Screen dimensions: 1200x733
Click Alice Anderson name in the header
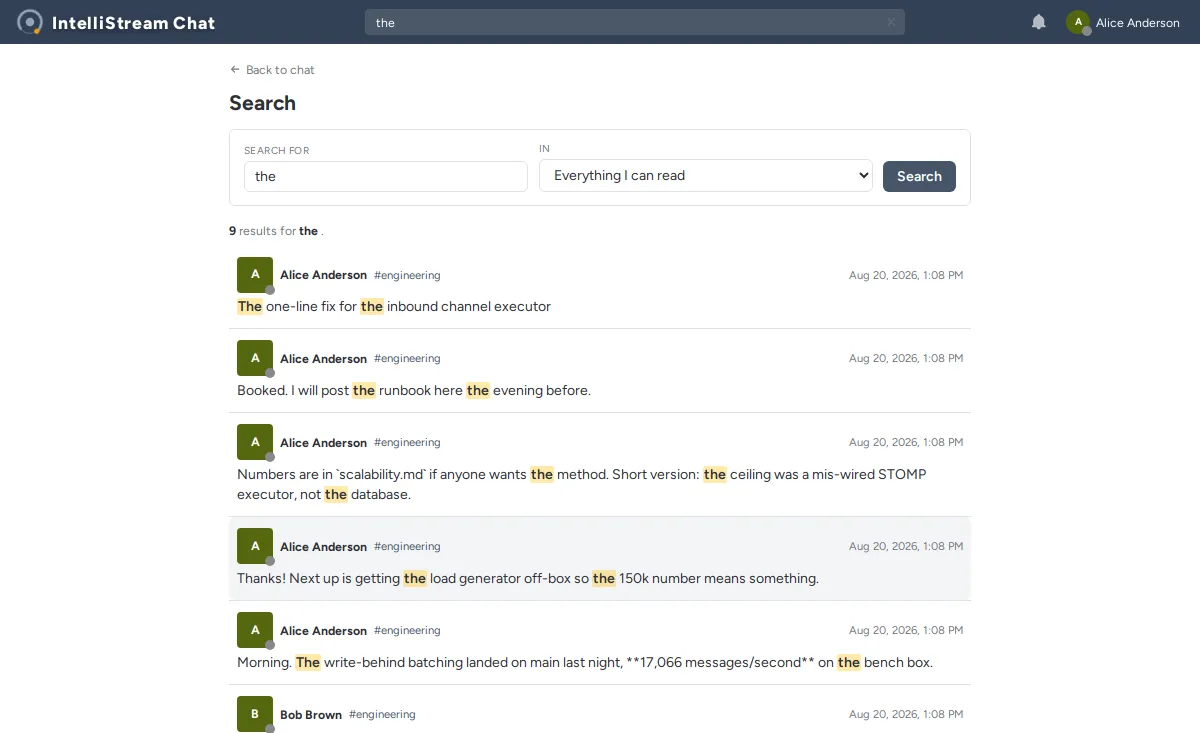1138,23
